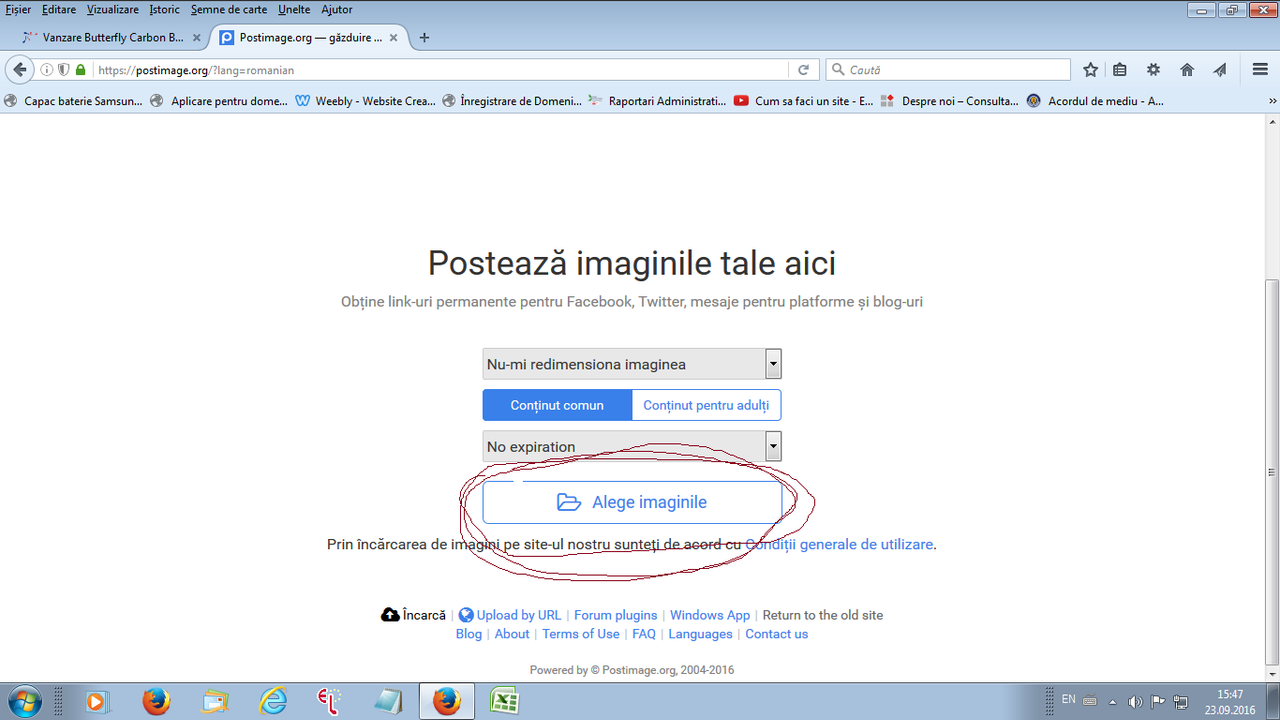Open Nu-mi redimensiona imaginea dropdown
Image resolution: width=1280 pixels, height=720 pixels.
(632, 364)
